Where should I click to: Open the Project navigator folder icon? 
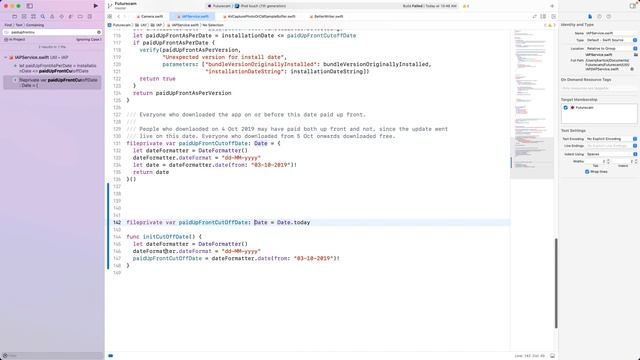pyautogui.click(x=15, y=17)
